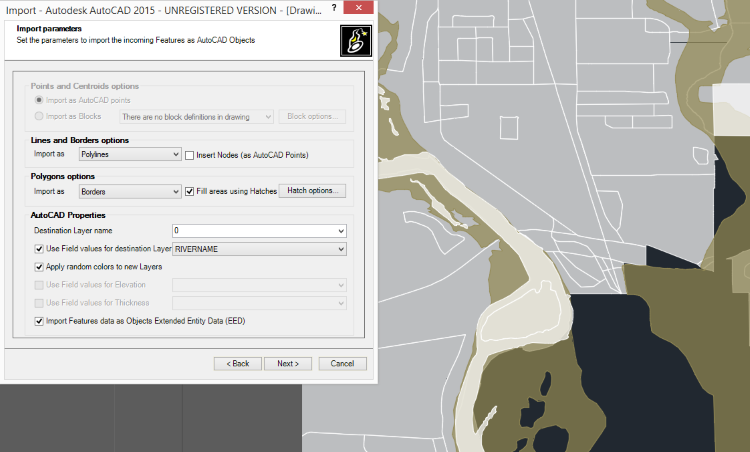The height and width of the screenshot is (452, 750).
Task: Click the 'Polygons options' group label
Action: [x=63, y=176]
